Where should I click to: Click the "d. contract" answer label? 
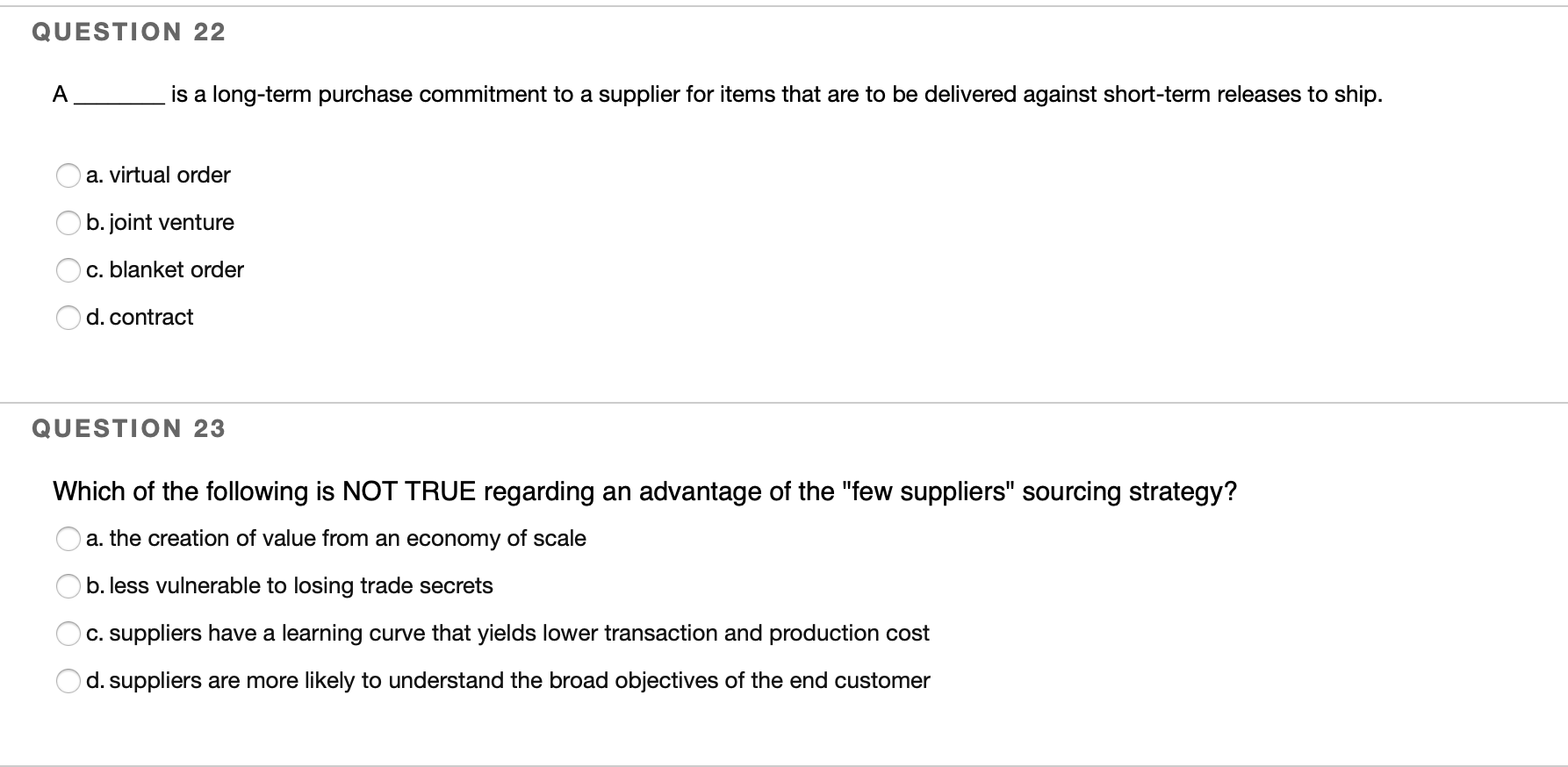click(140, 318)
